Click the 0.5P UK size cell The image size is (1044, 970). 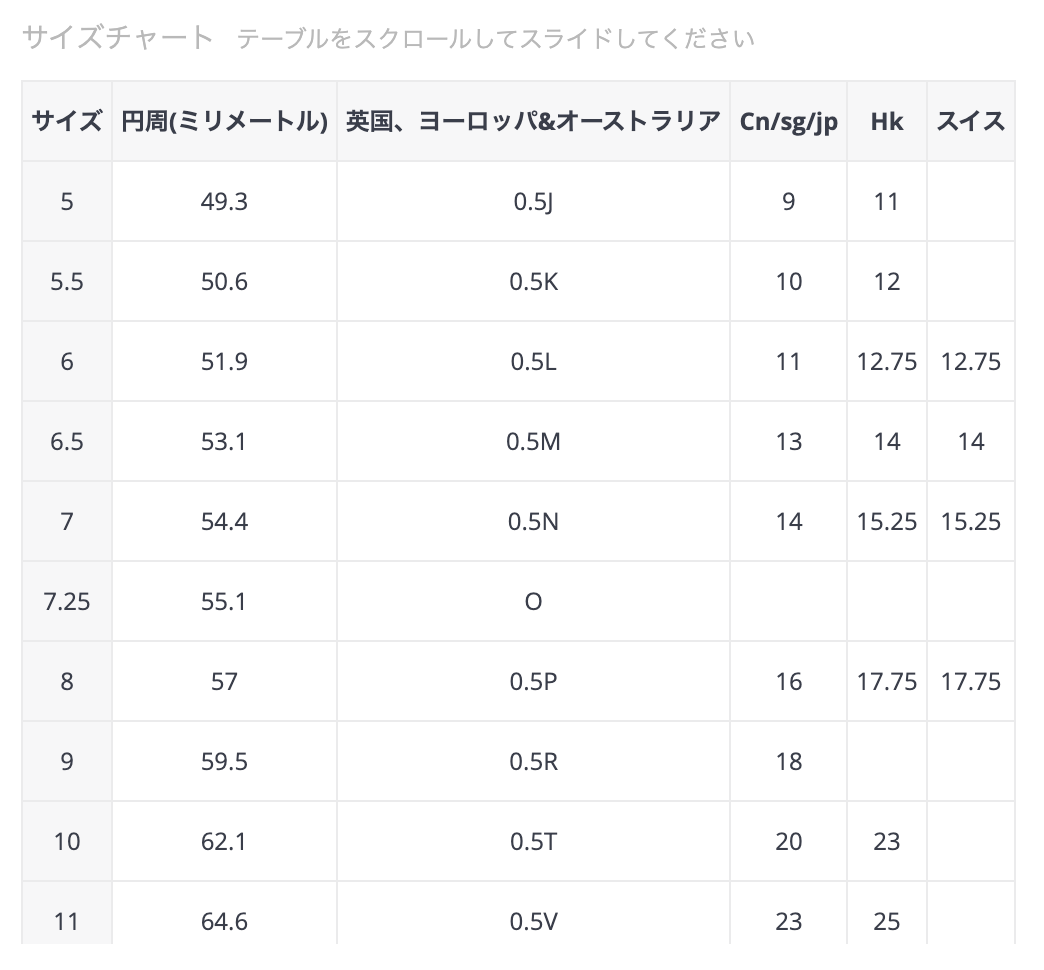(533, 681)
